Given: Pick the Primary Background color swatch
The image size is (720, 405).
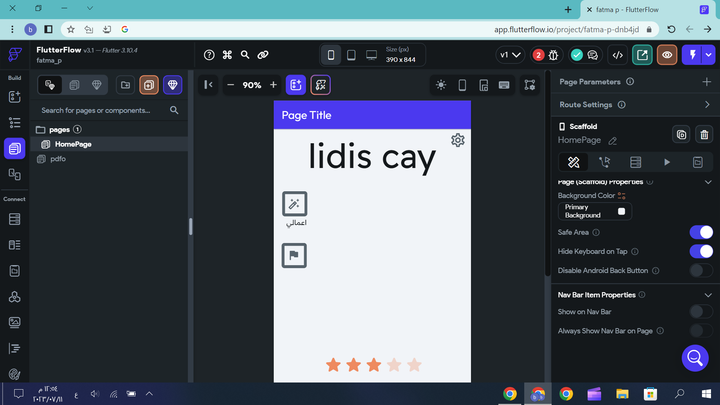Looking at the screenshot, I should click(621, 211).
